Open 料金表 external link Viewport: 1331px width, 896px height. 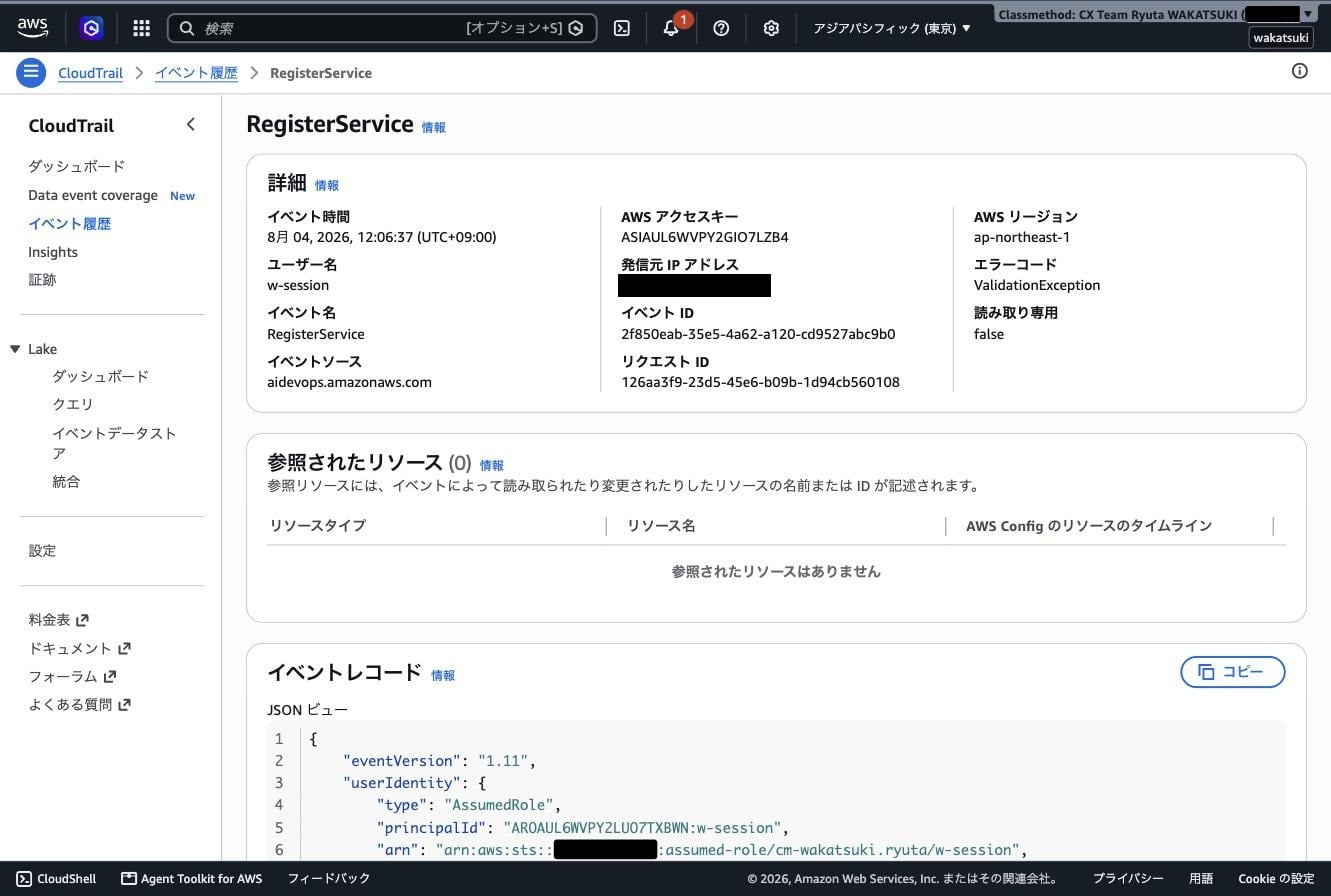(x=58, y=620)
